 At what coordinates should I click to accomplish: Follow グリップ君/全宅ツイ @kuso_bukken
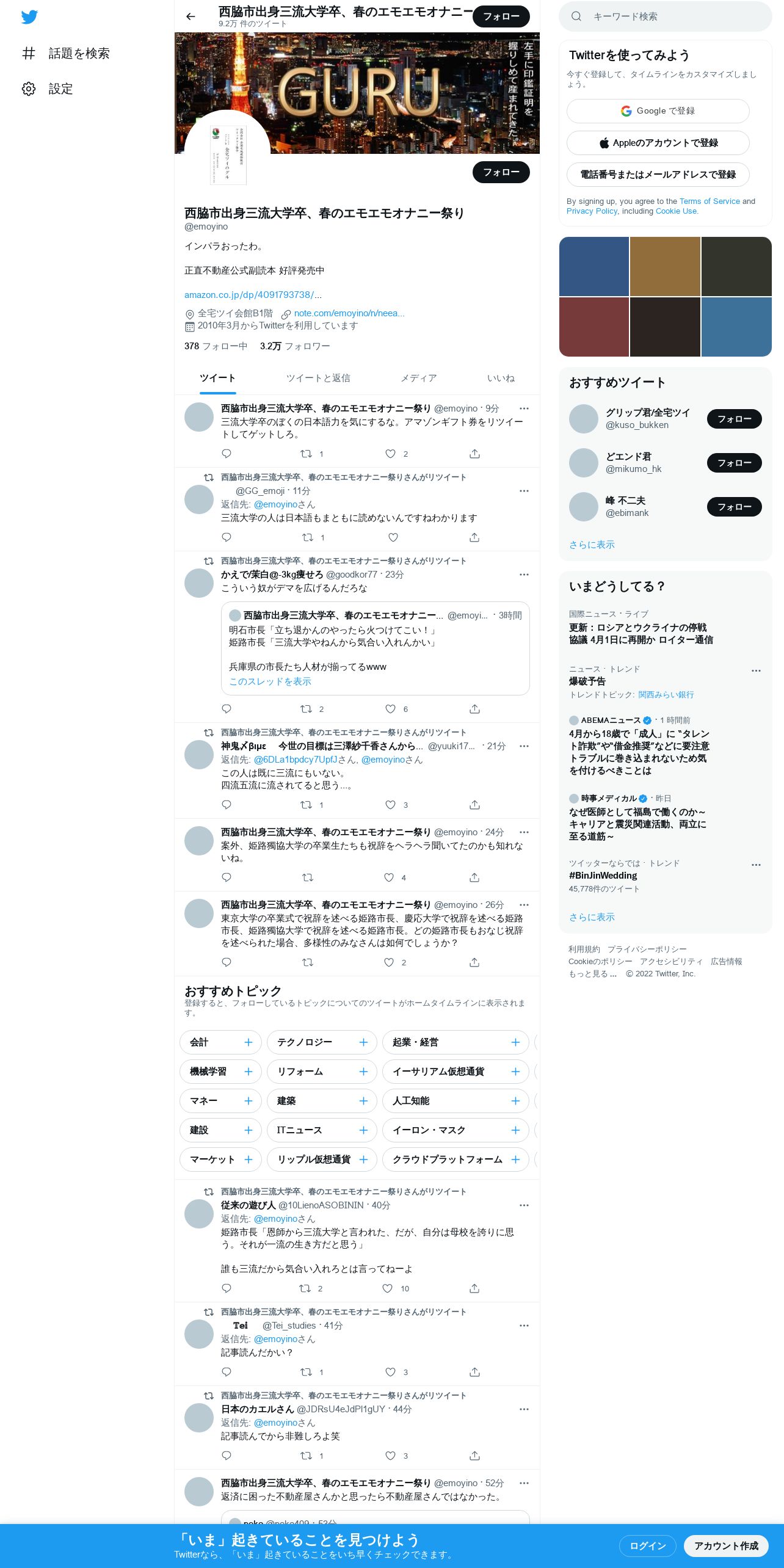(734, 419)
